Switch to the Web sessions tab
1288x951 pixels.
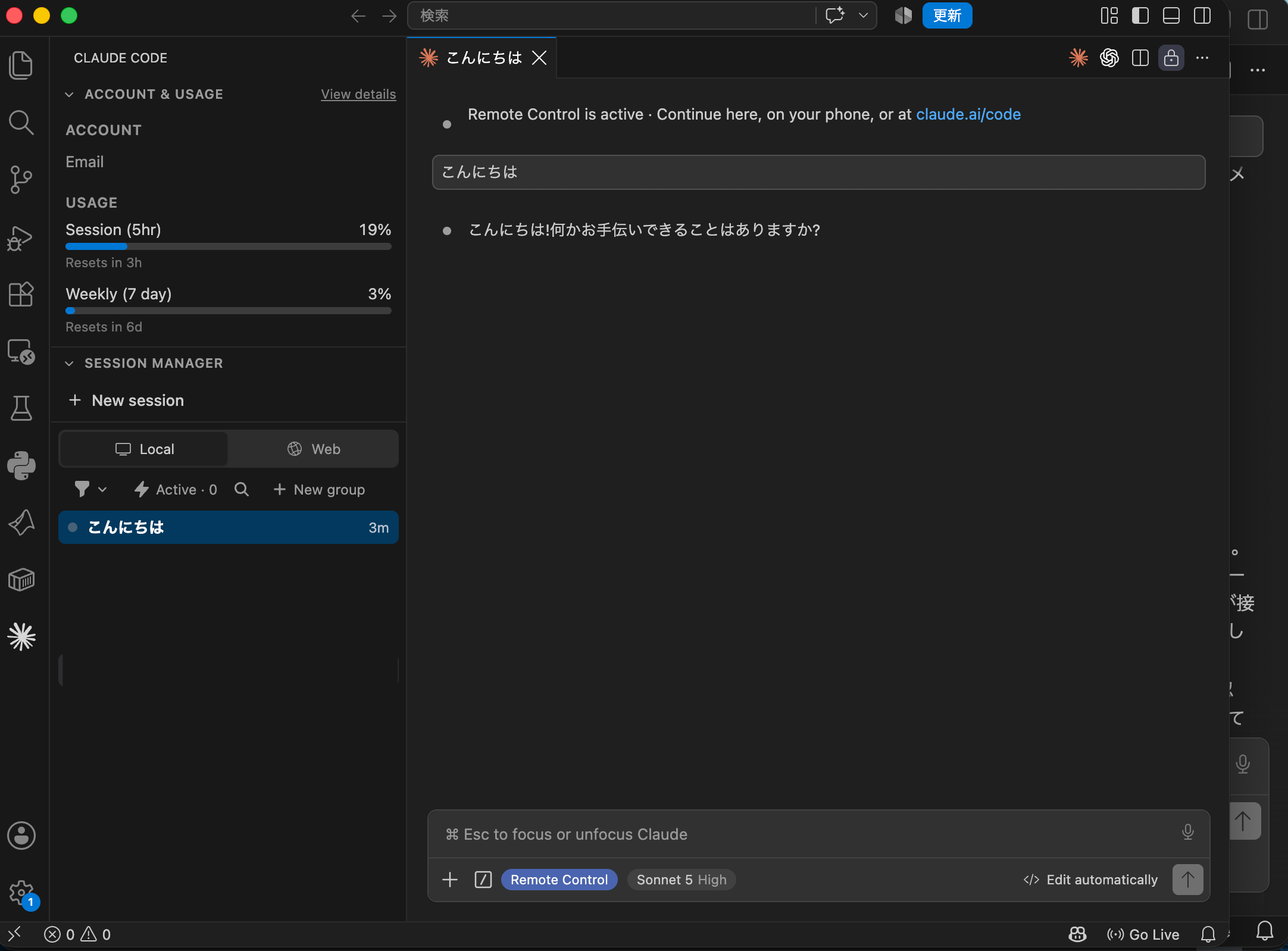click(x=314, y=449)
